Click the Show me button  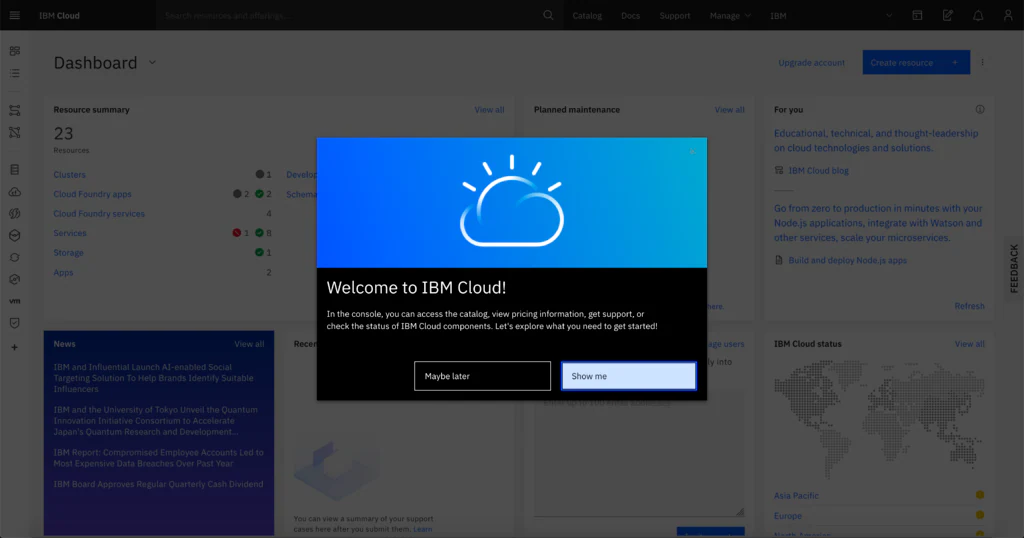(x=628, y=376)
